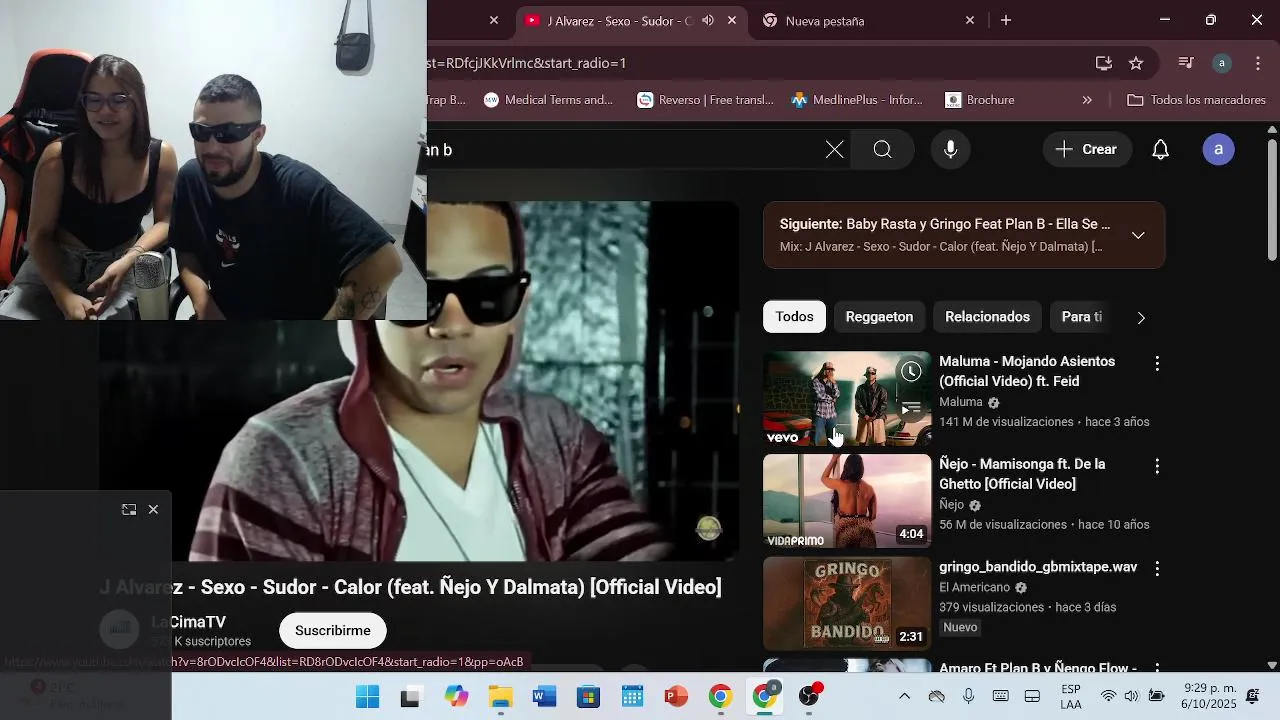Launch Copilot from the taskbar
The width and height of the screenshot is (1280, 720).
click(456, 697)
